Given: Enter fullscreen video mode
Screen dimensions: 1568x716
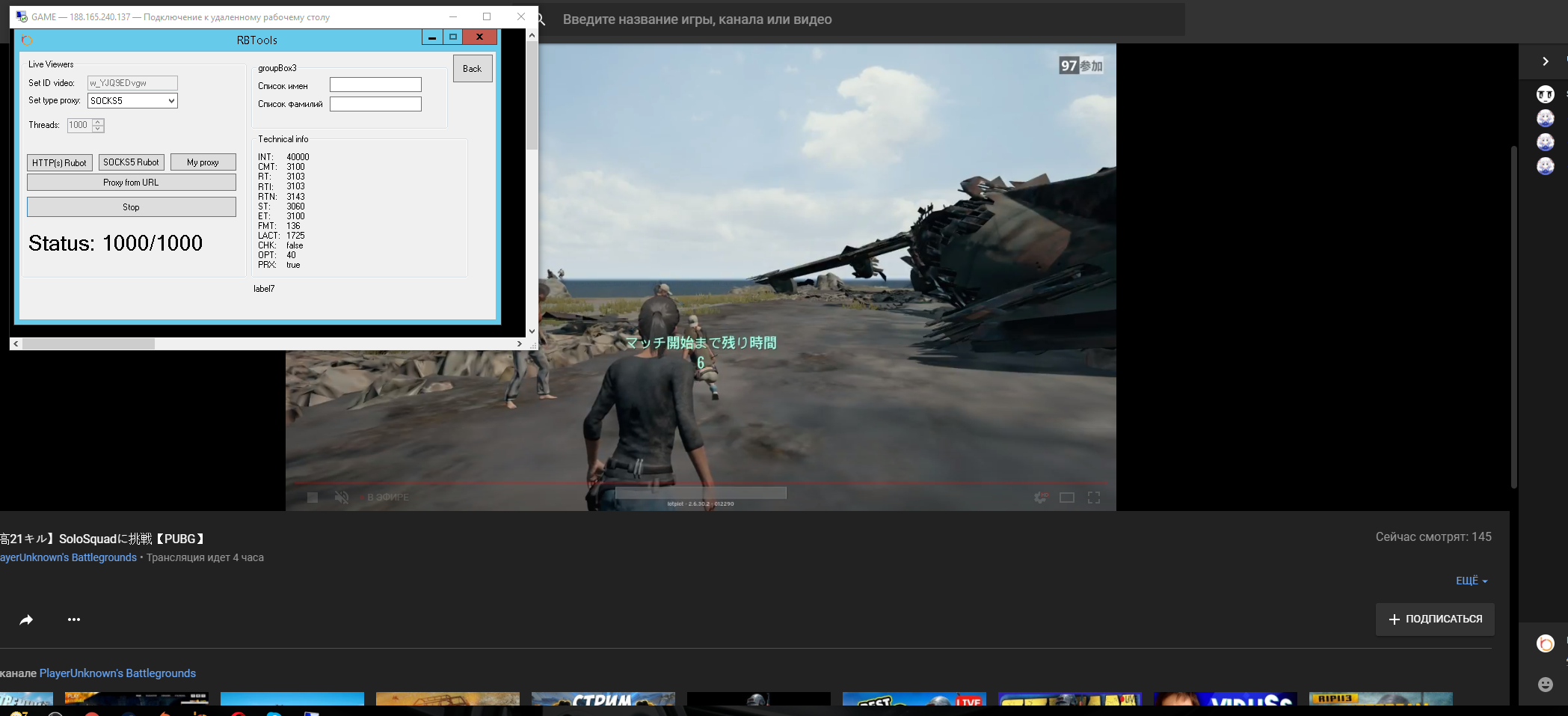Looking at the screenshot, I should [x=1094, y=498].
